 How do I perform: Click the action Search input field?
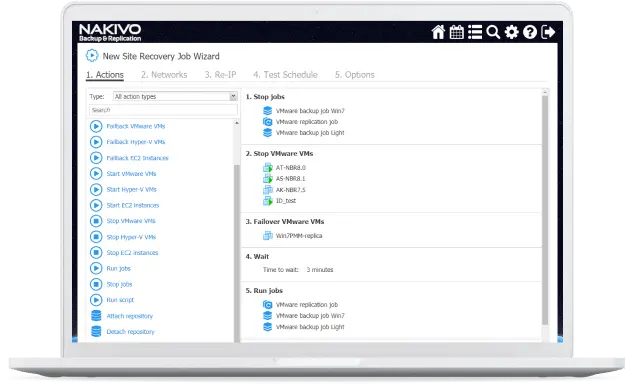pos(163,110)
